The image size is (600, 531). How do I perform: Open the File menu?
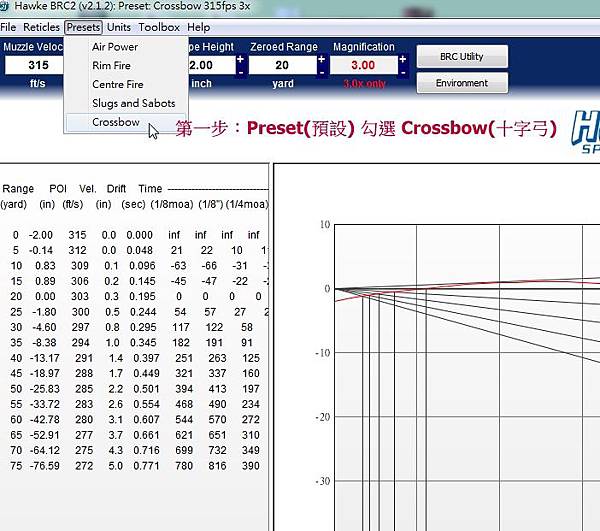click(8, 27)
